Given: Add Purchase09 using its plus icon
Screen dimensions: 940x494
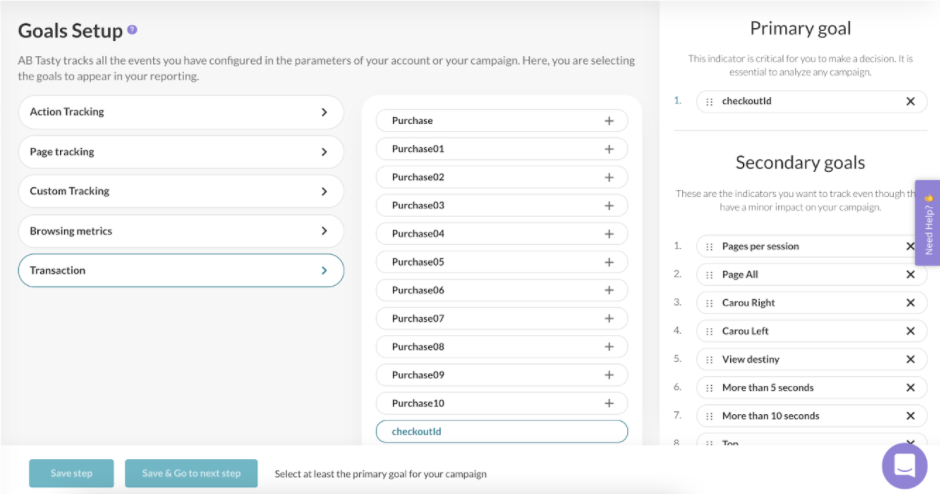Looking at the screenshot, I should 609,375.
